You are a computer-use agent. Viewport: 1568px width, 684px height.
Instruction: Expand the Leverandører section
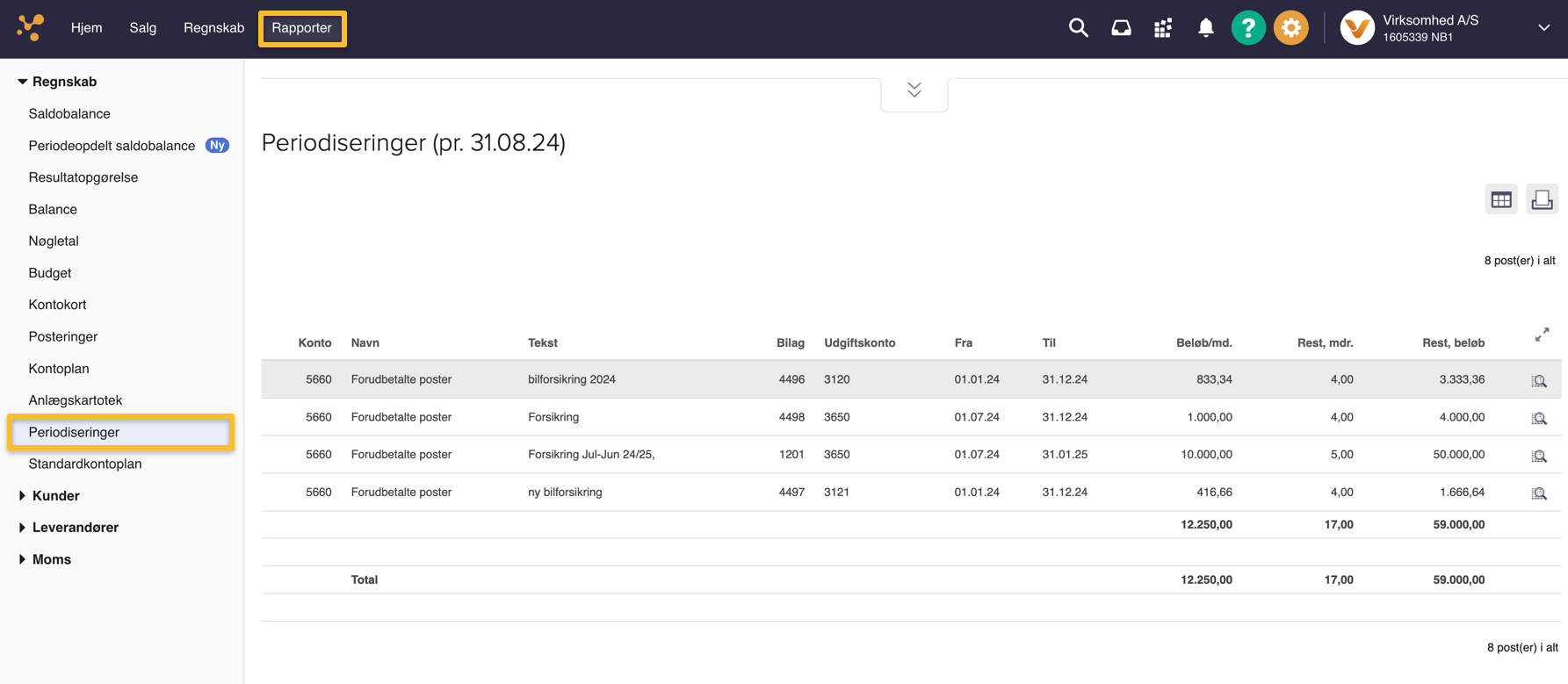(75, 527)
